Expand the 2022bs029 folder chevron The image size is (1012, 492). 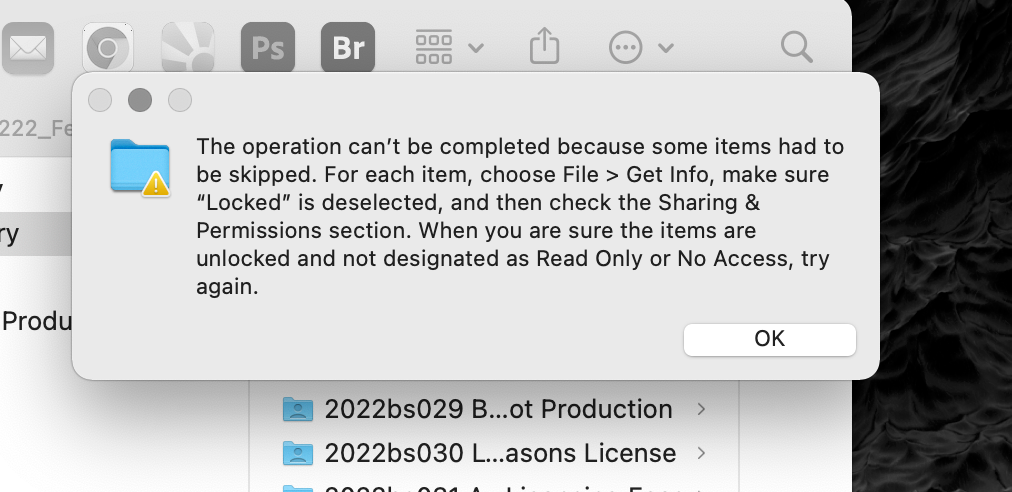pos(701,409)
